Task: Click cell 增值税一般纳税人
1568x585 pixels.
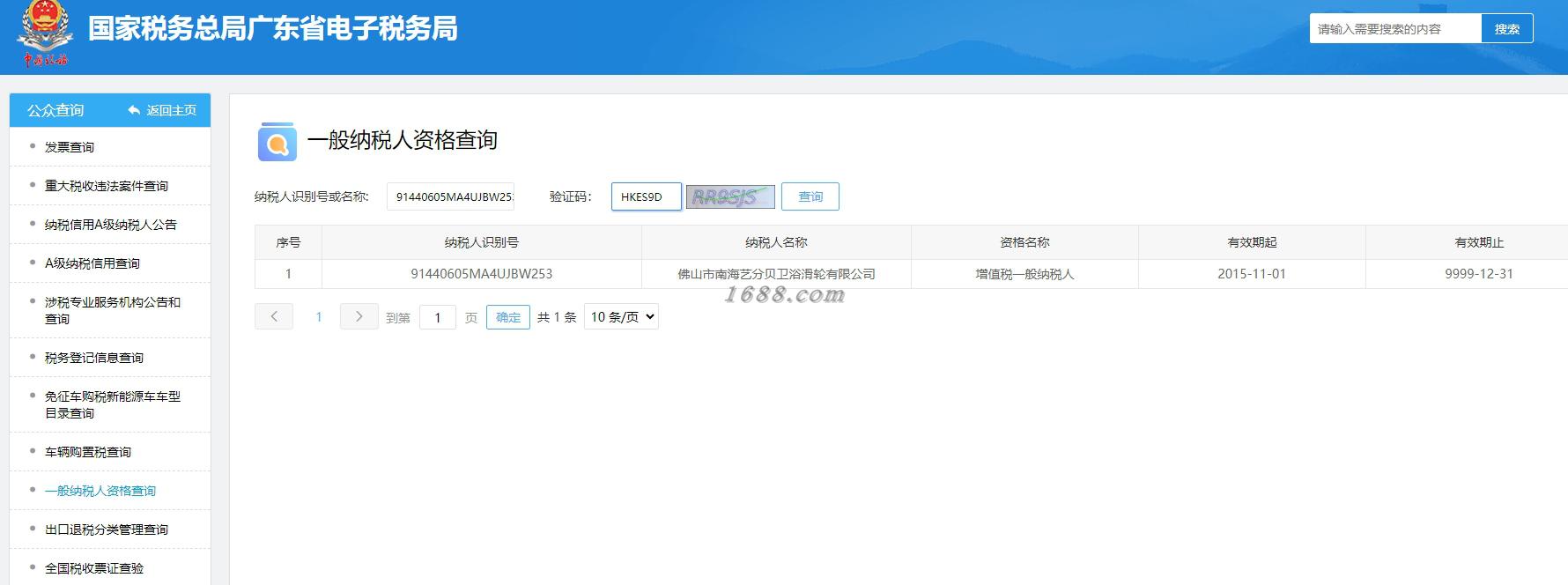Action: click(x=1024, y=274)
